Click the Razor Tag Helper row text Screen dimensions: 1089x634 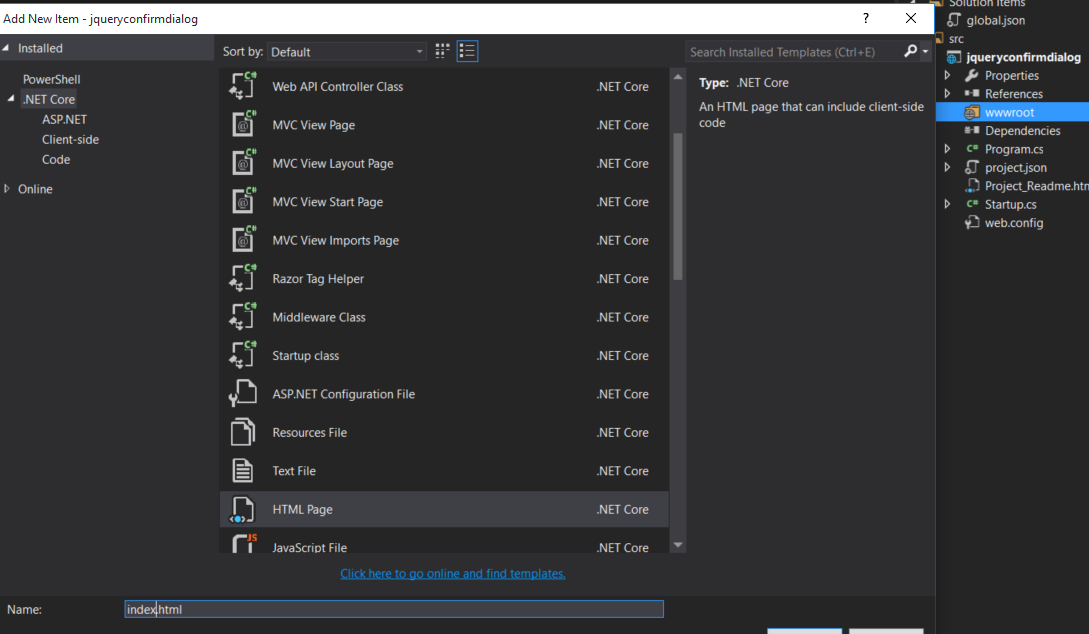click(x=318, y=278)
